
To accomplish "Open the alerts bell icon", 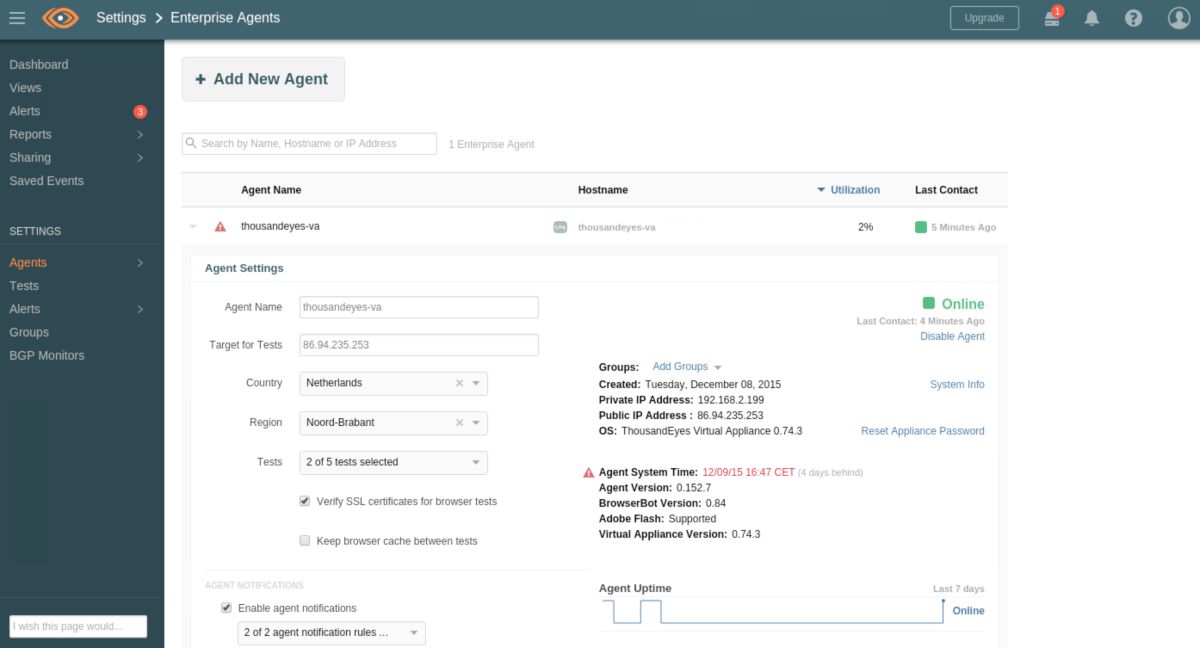I will click(1091, 17).
